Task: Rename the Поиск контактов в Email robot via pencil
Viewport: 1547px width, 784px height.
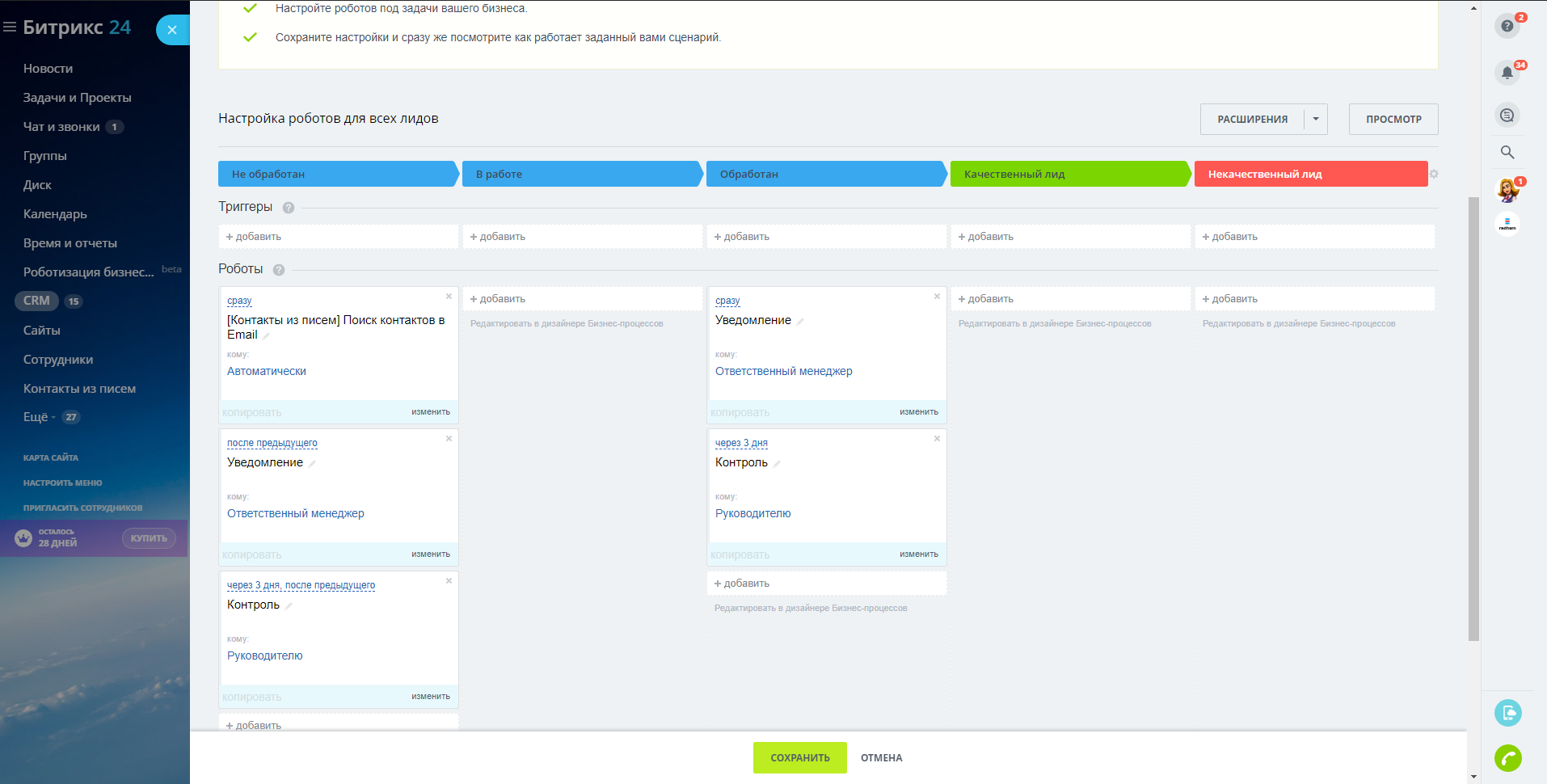Action: point(266,335)
